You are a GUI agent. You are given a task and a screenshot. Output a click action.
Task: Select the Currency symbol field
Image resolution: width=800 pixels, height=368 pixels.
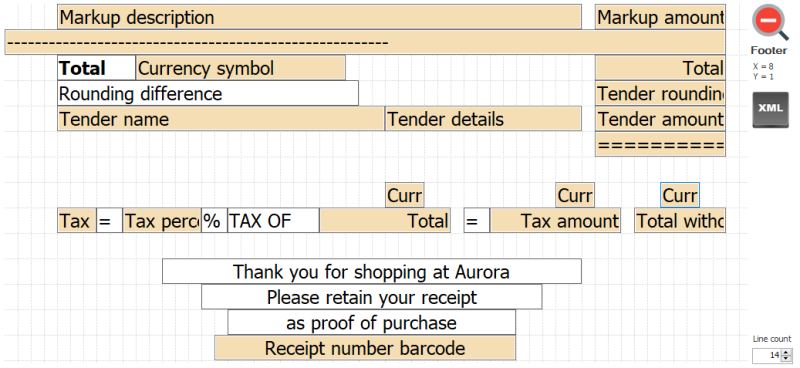point(240,68)
